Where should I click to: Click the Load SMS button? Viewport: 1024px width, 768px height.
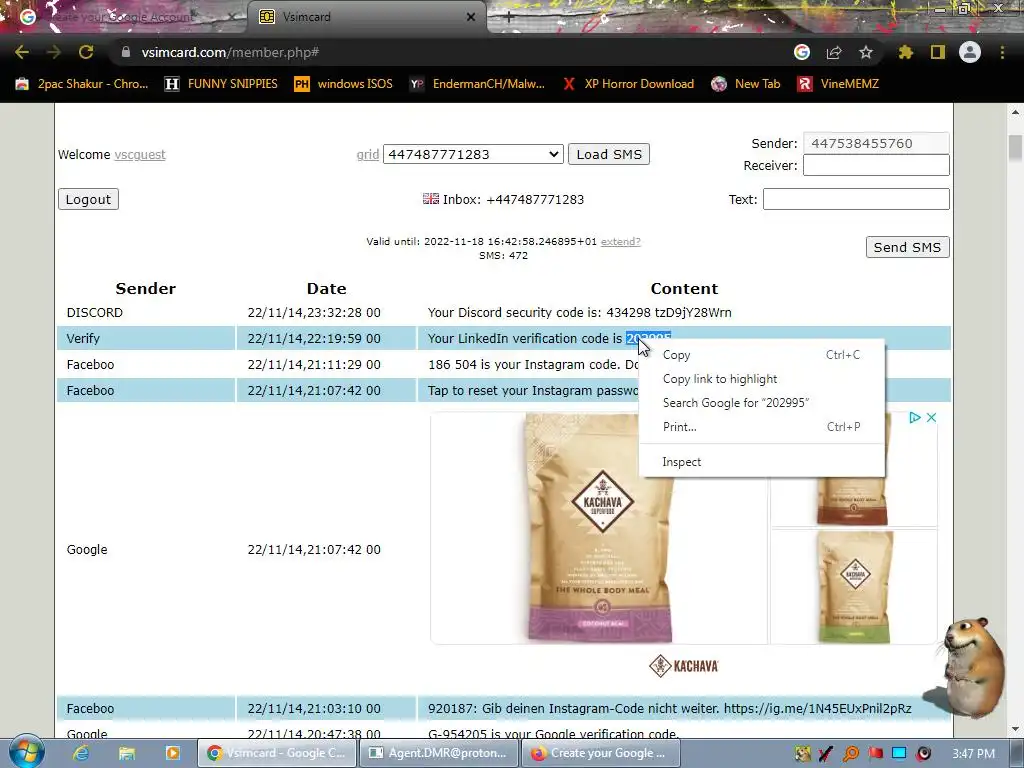point(609,154)
